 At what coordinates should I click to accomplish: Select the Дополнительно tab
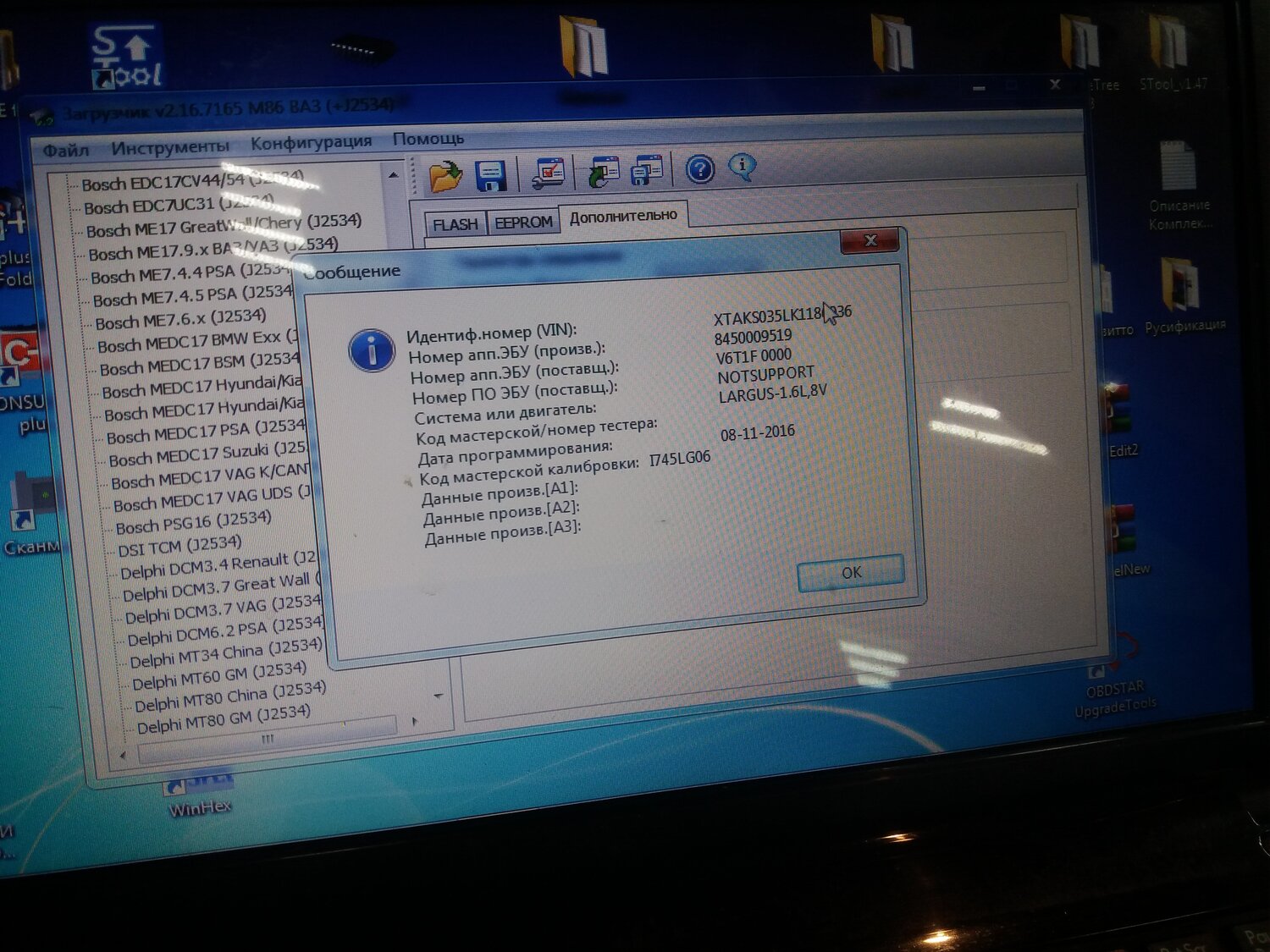click(623, 216)
